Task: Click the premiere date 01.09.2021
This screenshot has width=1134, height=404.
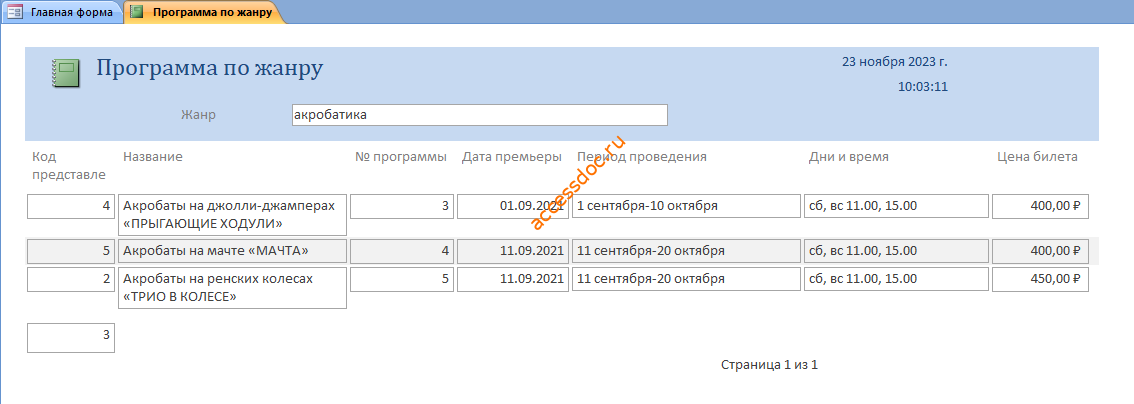Action: point(513,206)
